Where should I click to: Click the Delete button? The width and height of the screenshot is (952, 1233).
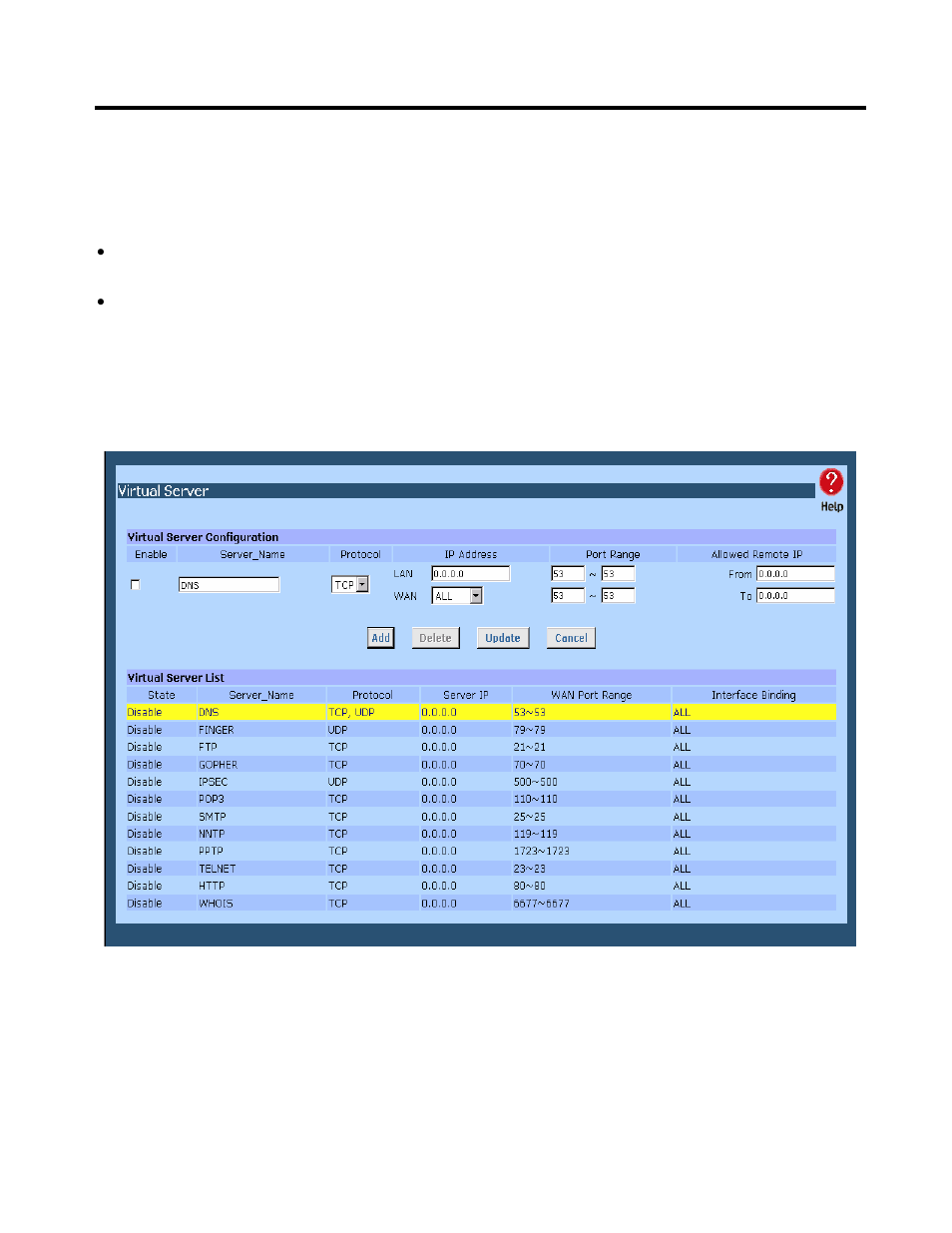[x=435, y=638]
